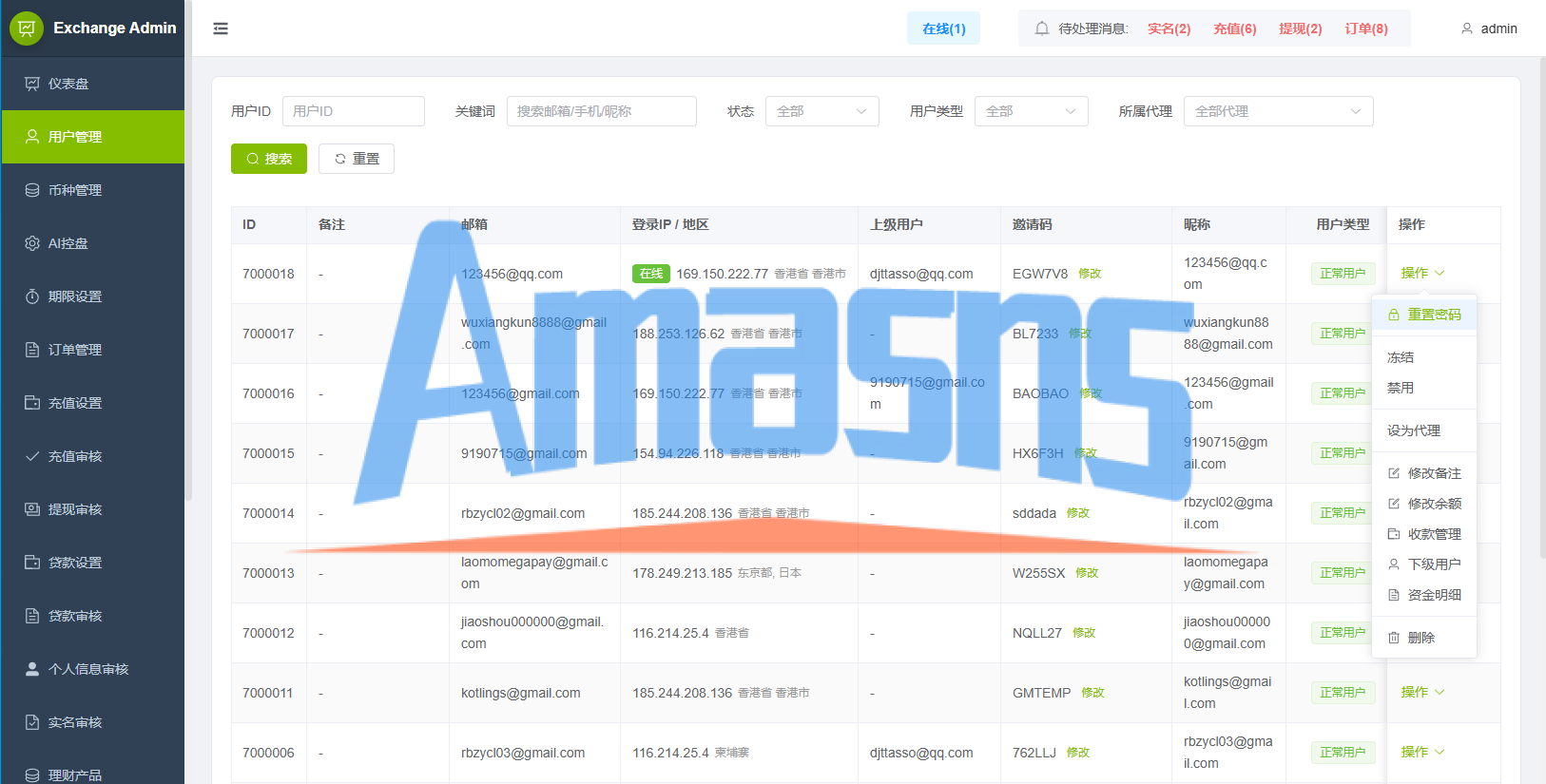Expand 操作 dropdown for user 7000011
Viewport: 1546px width, 784px height.
tap(1422, 692)
